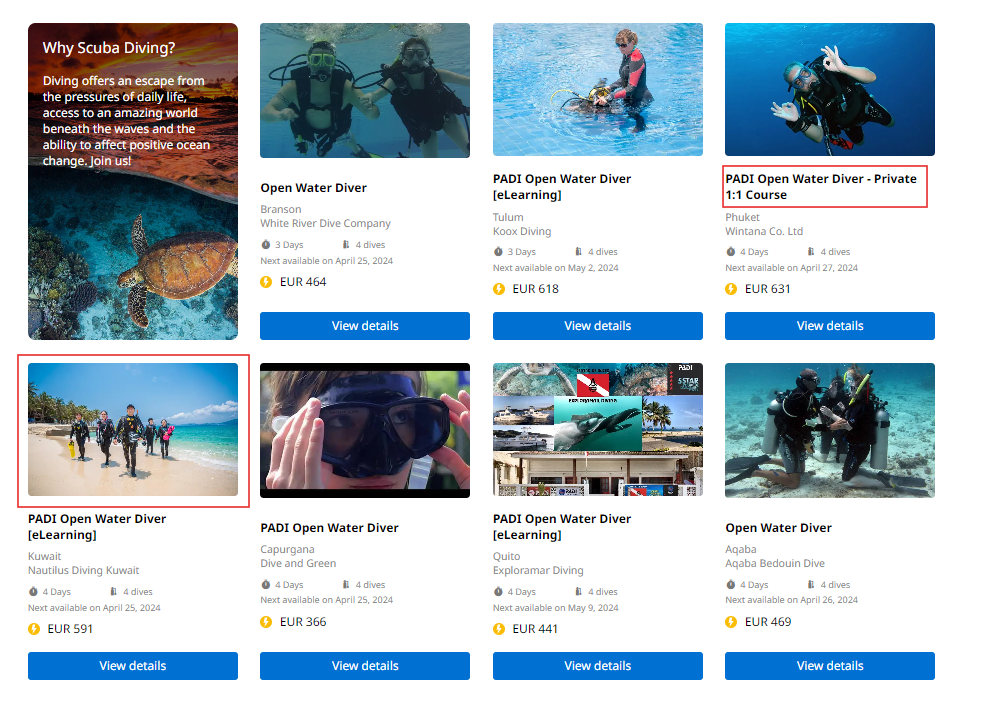The height and width of the screenshot is (702, 982).
Task: Click the Kuwait beach divers course photo
Action: pyautogui.click(x=133, y=429)
